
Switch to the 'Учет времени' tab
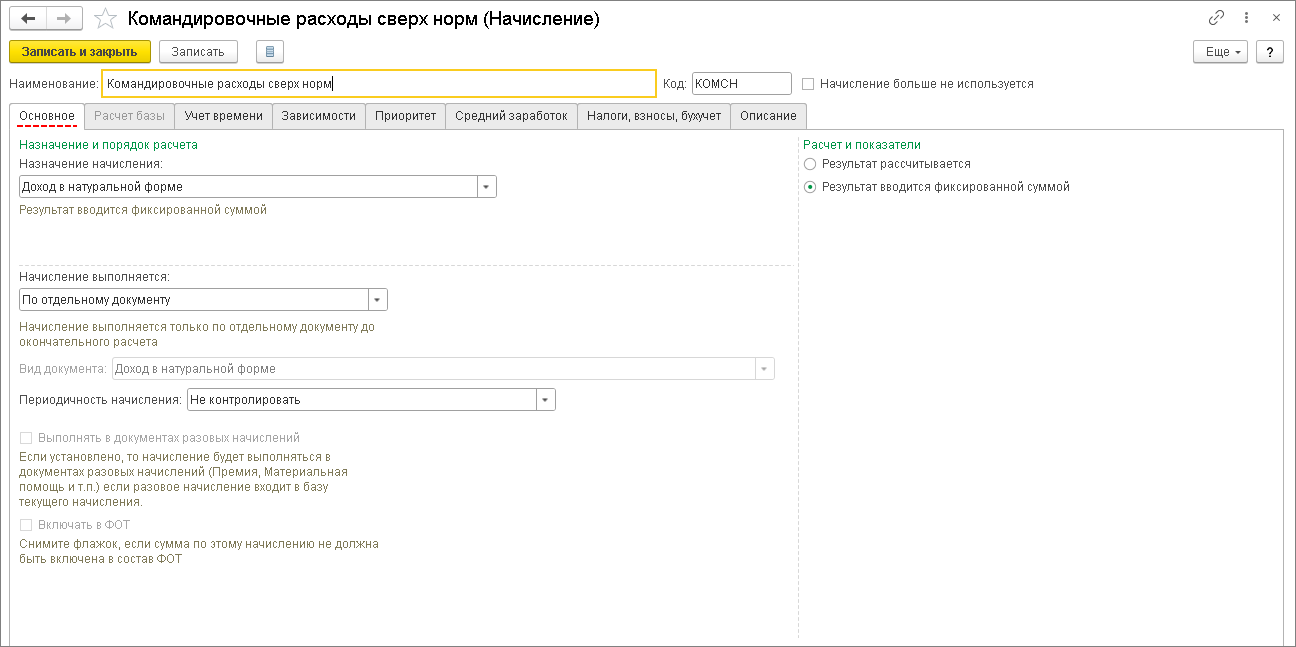[x=224, y=116]
